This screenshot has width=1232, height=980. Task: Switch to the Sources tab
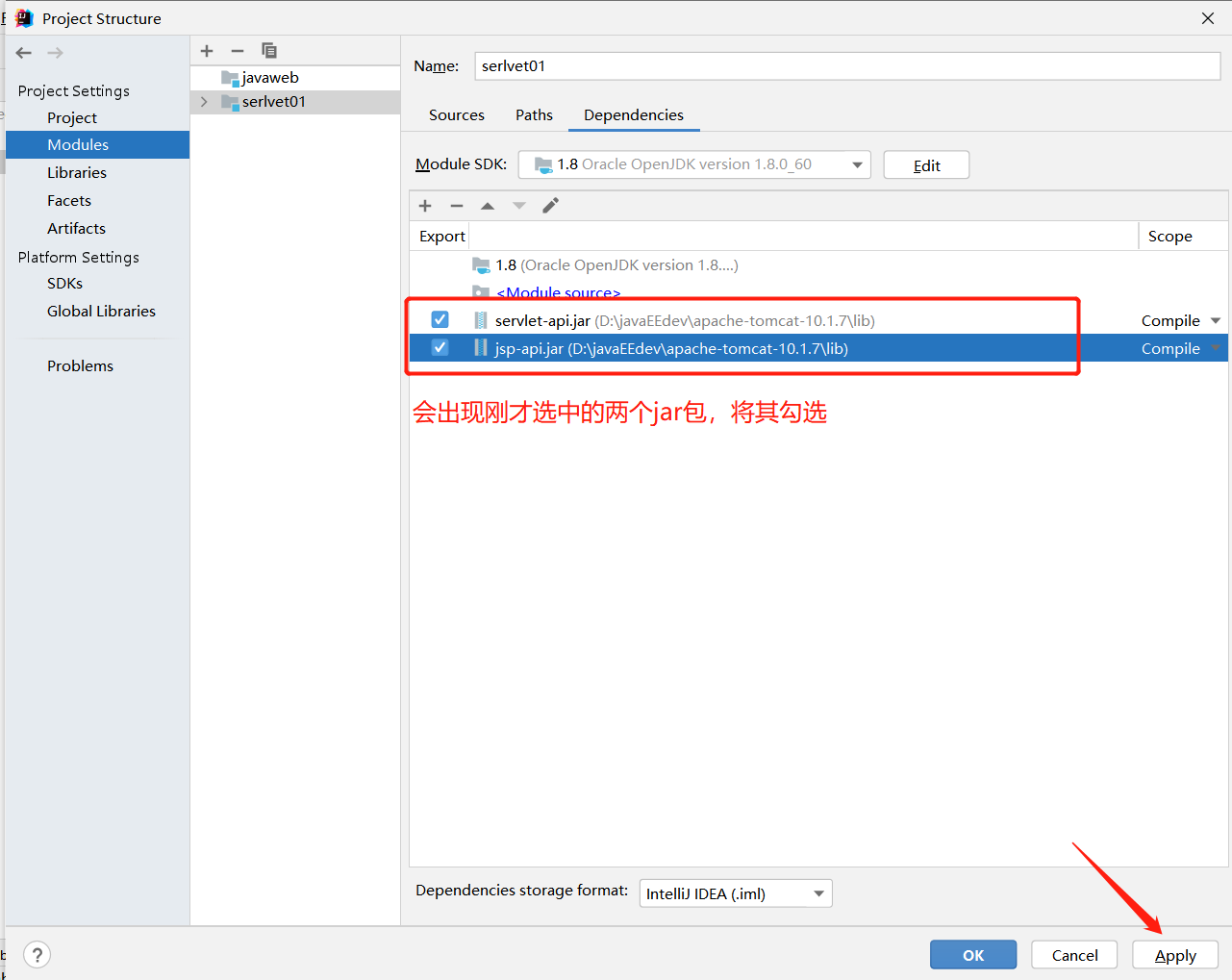click(x=457, y=115)
